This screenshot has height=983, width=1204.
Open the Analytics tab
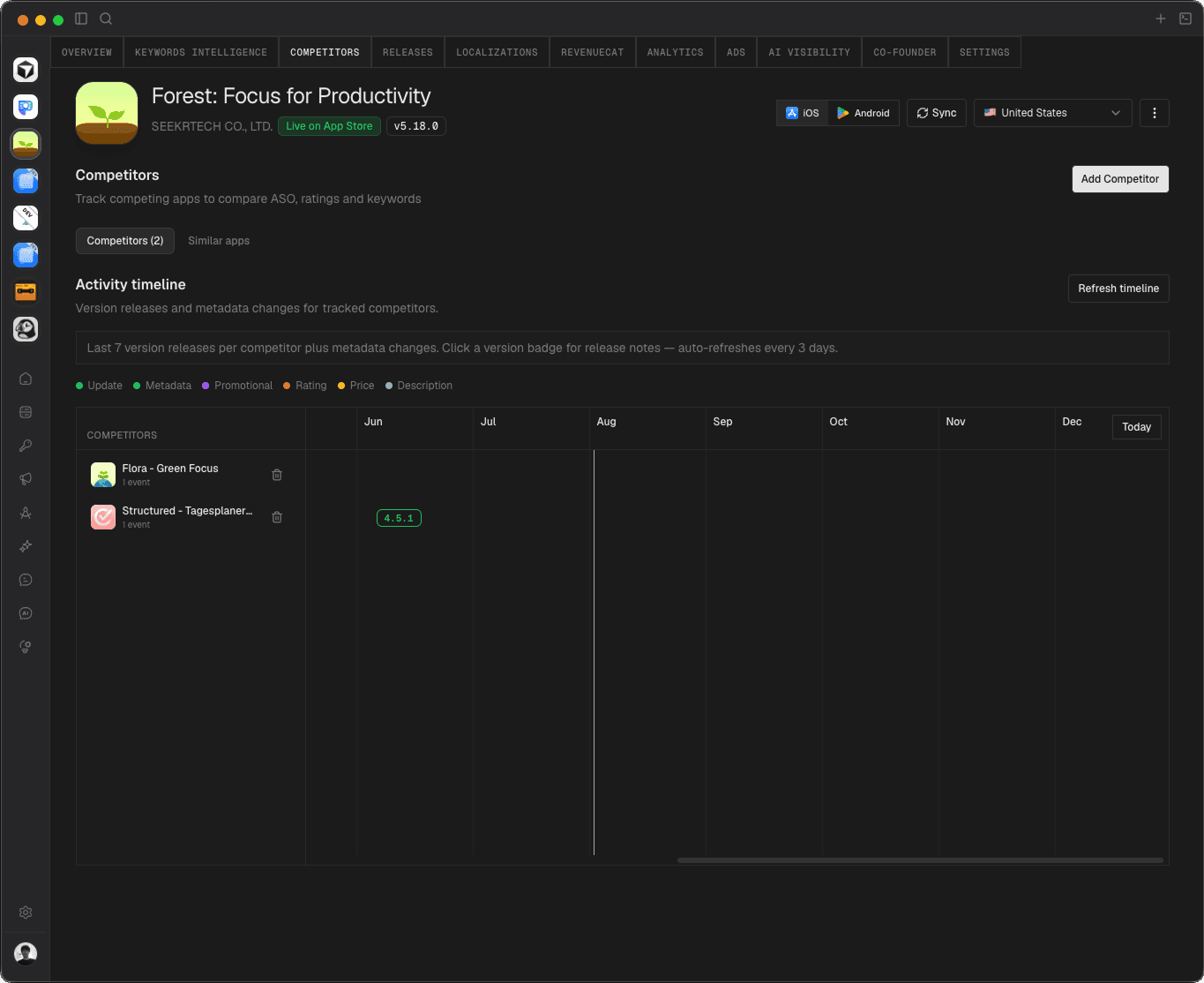click(675, 52)
